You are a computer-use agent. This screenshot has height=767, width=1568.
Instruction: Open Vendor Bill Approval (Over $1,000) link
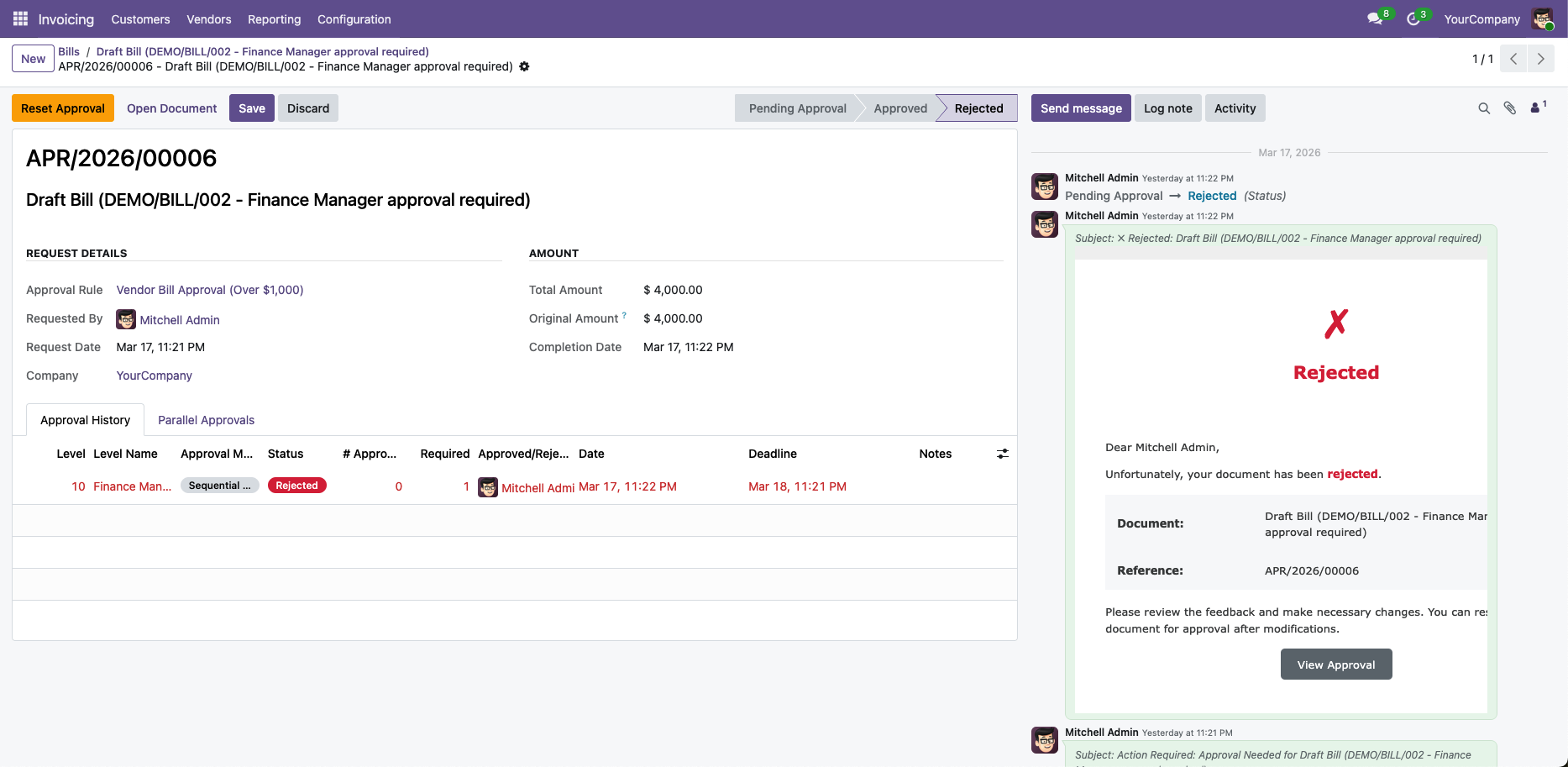pos(209,290)
